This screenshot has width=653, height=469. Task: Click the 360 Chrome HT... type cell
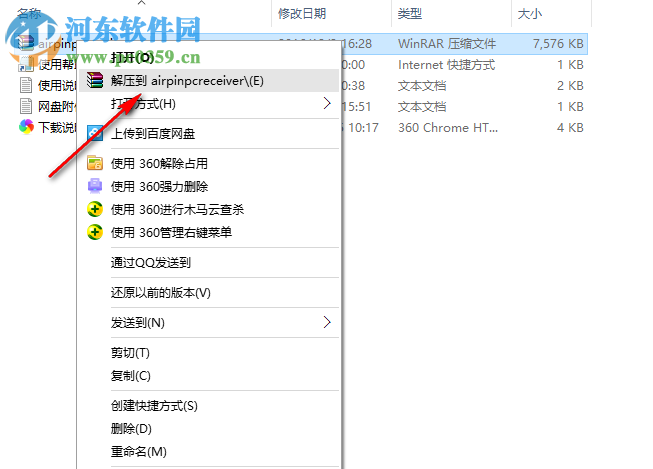point(448,127)
